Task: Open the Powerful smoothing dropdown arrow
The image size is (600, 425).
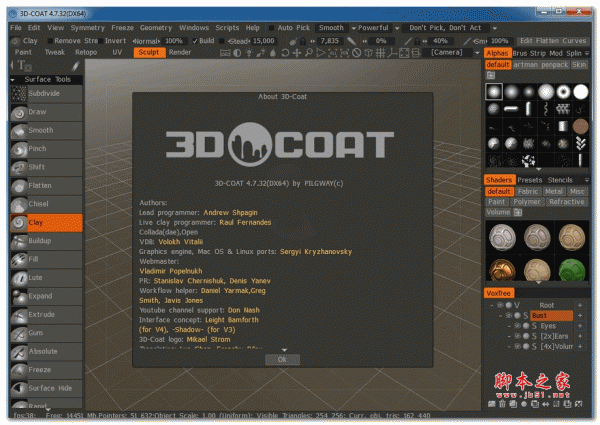Action: [x=397, y=28]
